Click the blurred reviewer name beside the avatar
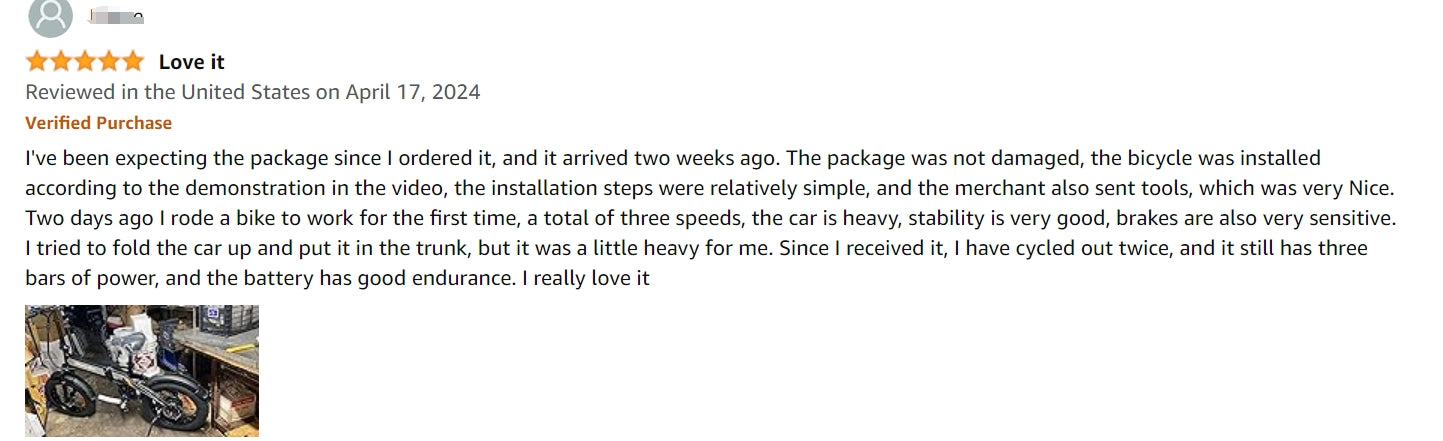The width and height of the screenshot is (1443, 441). pos(116,16)
